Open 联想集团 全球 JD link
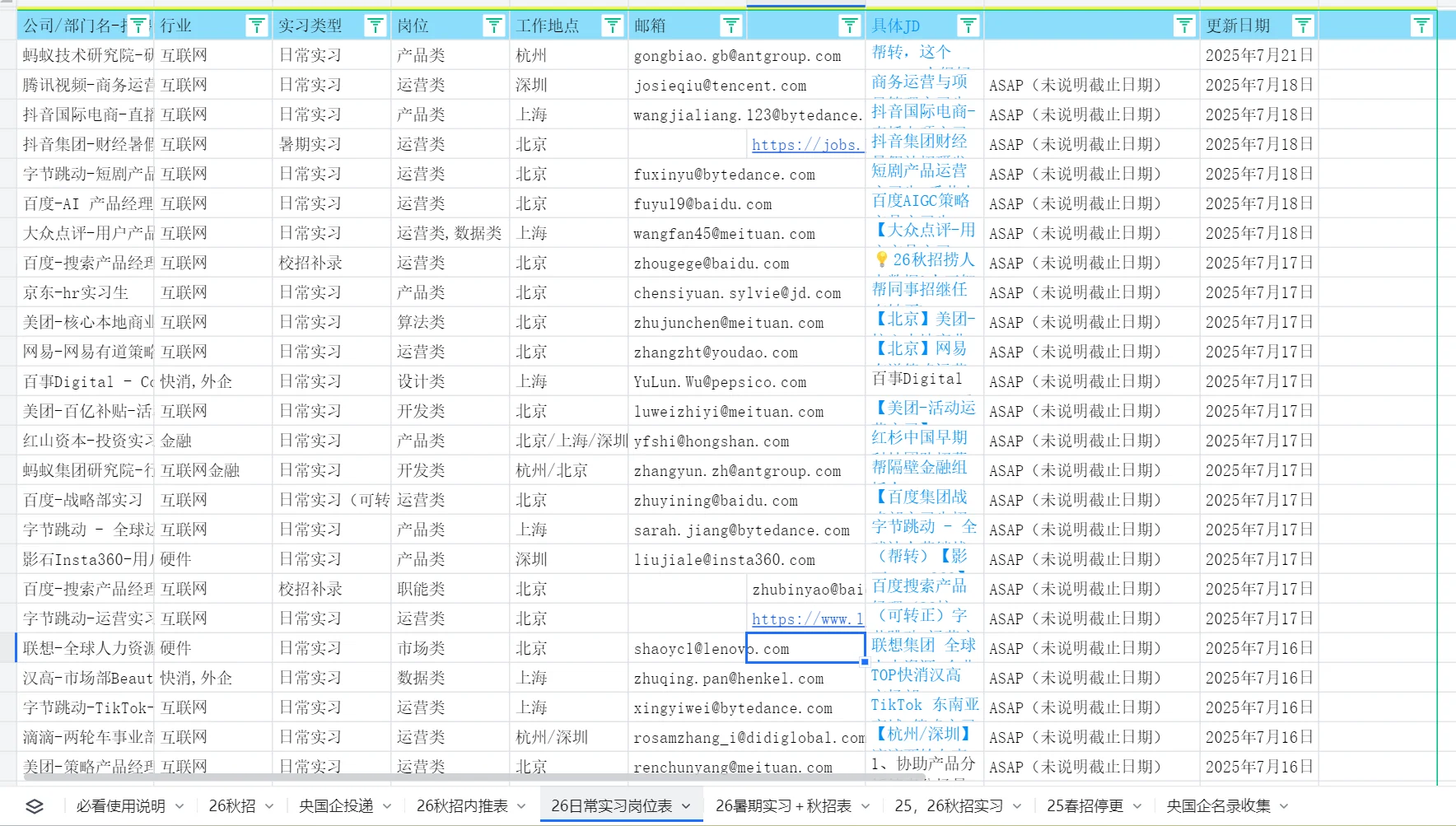The width and height of the screenshot is (1456, 826). pos(923,645)
